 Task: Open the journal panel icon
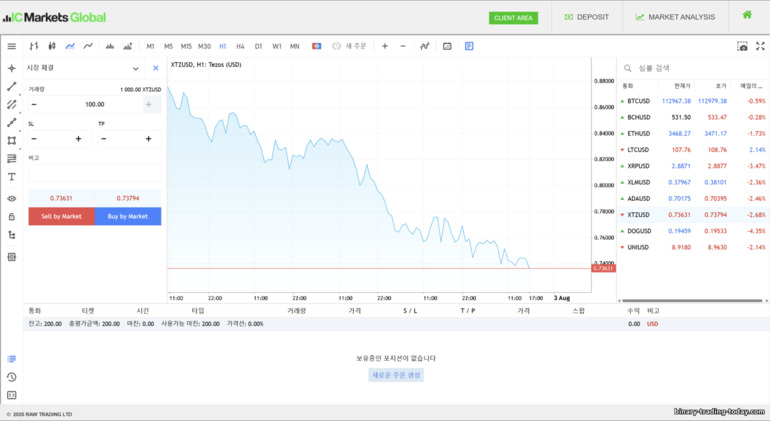pyautogui.click(x=12, y=395)
